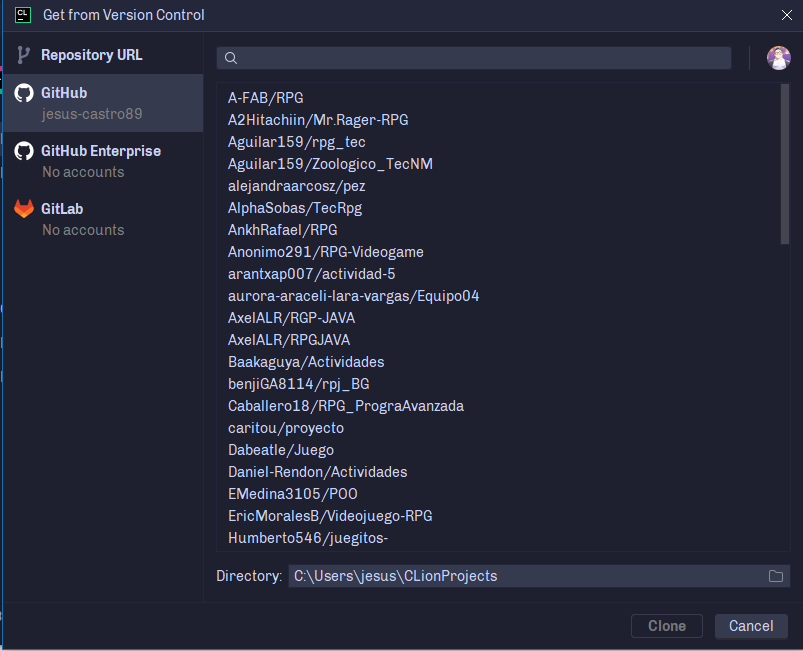The image size is (803, 651).
Task: Focus the repository search field
Action: pyautogui.click(x=474, y=58)
